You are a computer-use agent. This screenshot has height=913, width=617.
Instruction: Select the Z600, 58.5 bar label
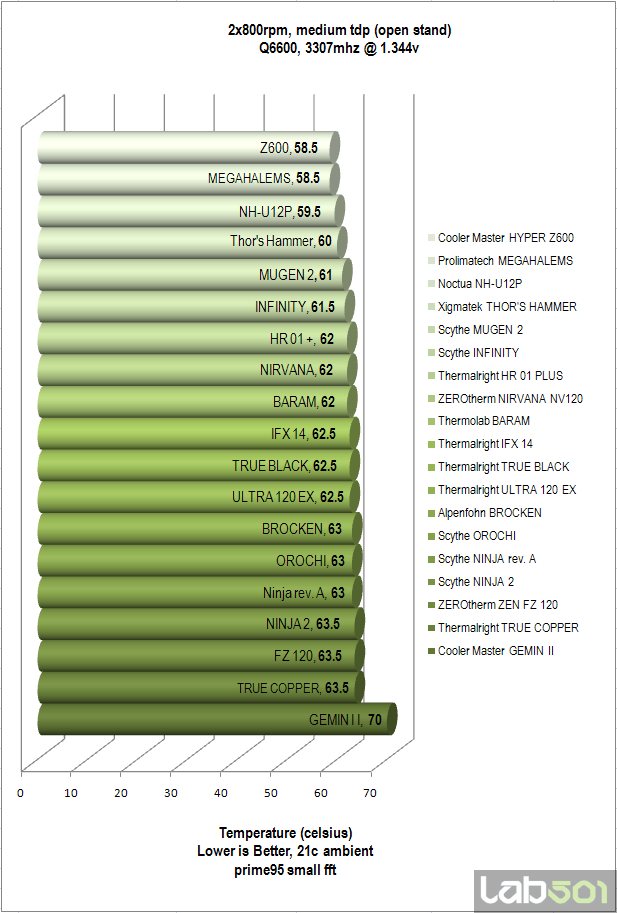289,148
